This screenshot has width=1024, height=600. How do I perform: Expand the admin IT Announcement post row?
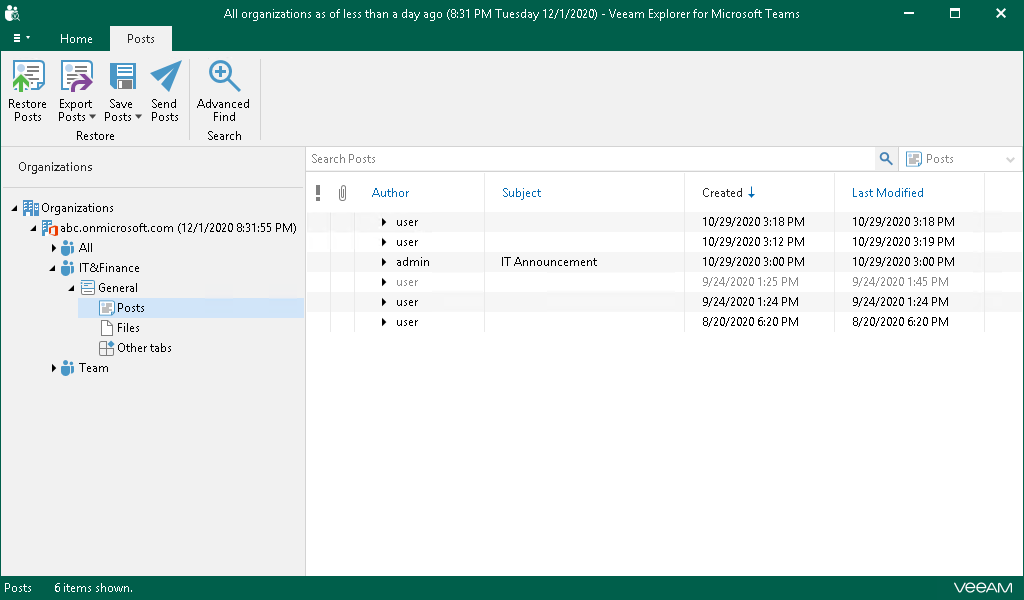[383, 262]
